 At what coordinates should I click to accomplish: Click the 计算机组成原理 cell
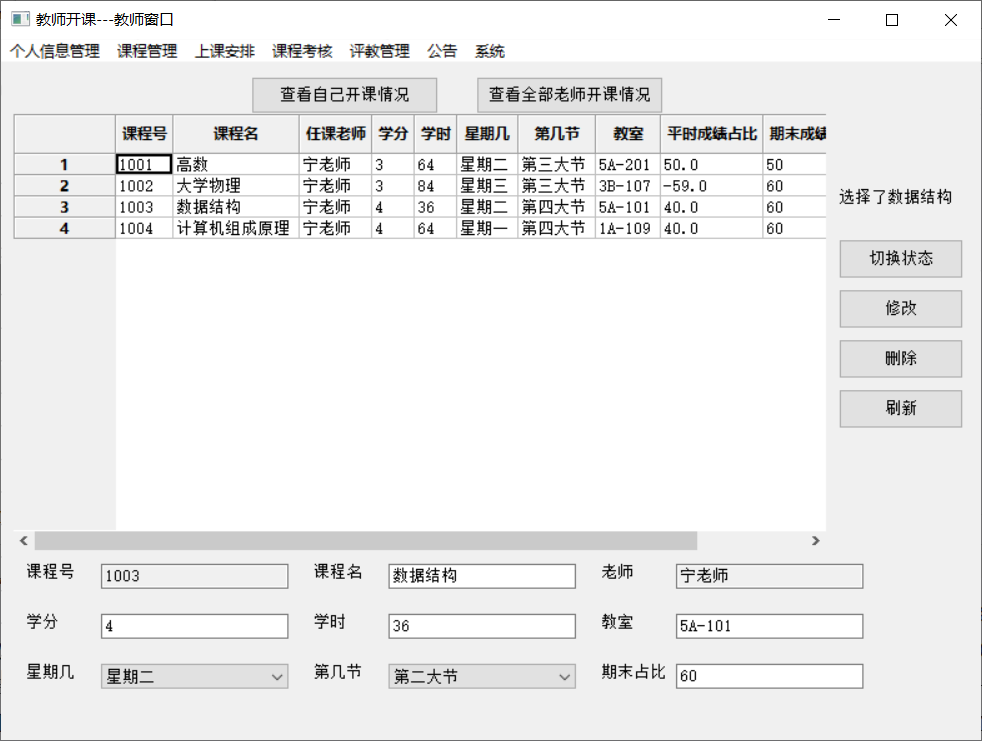[x=236, y=229]
